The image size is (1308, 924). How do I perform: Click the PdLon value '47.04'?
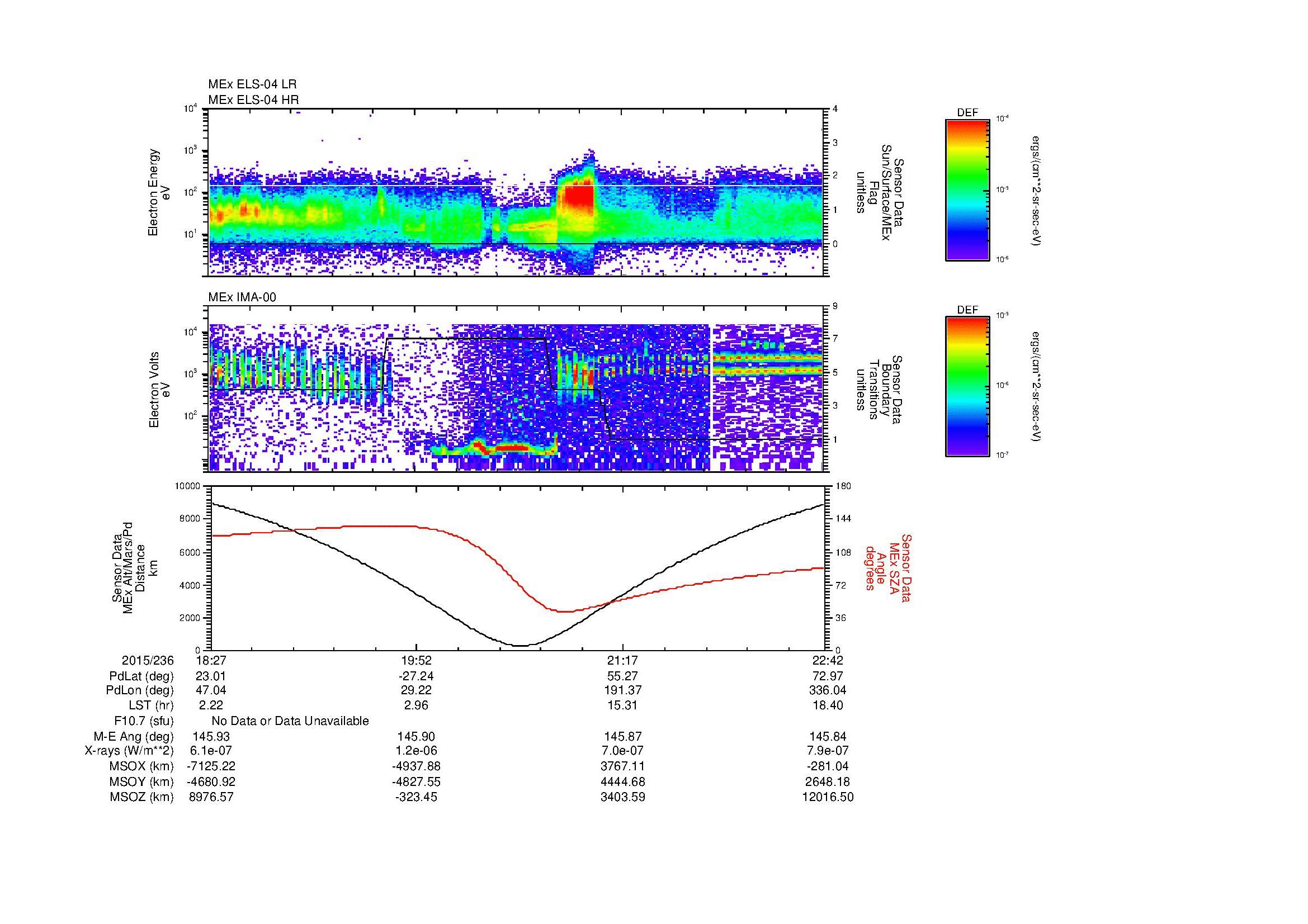tap(211, 690)
